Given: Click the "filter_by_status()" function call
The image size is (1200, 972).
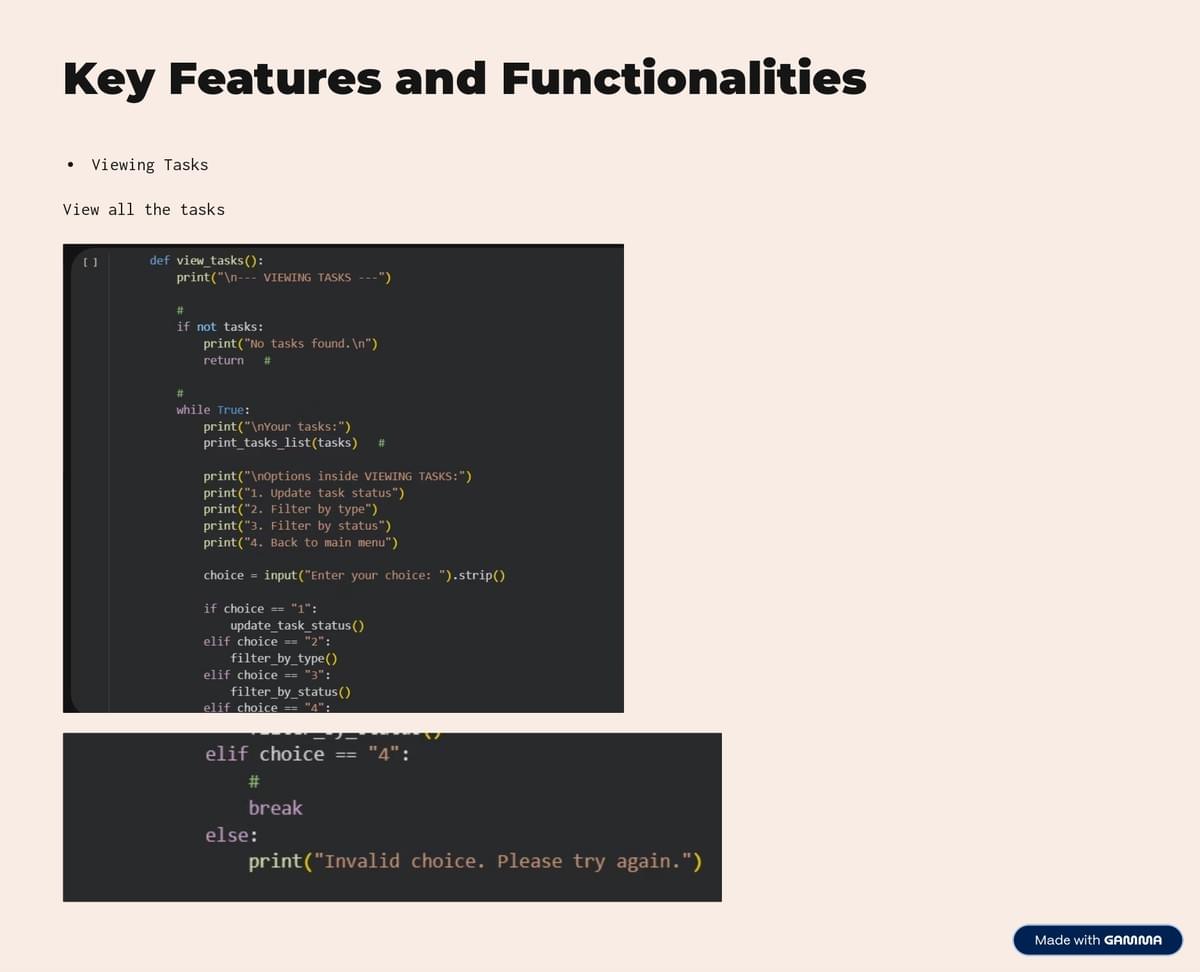Looking at the screenshot, I should [x=290, y=692].
